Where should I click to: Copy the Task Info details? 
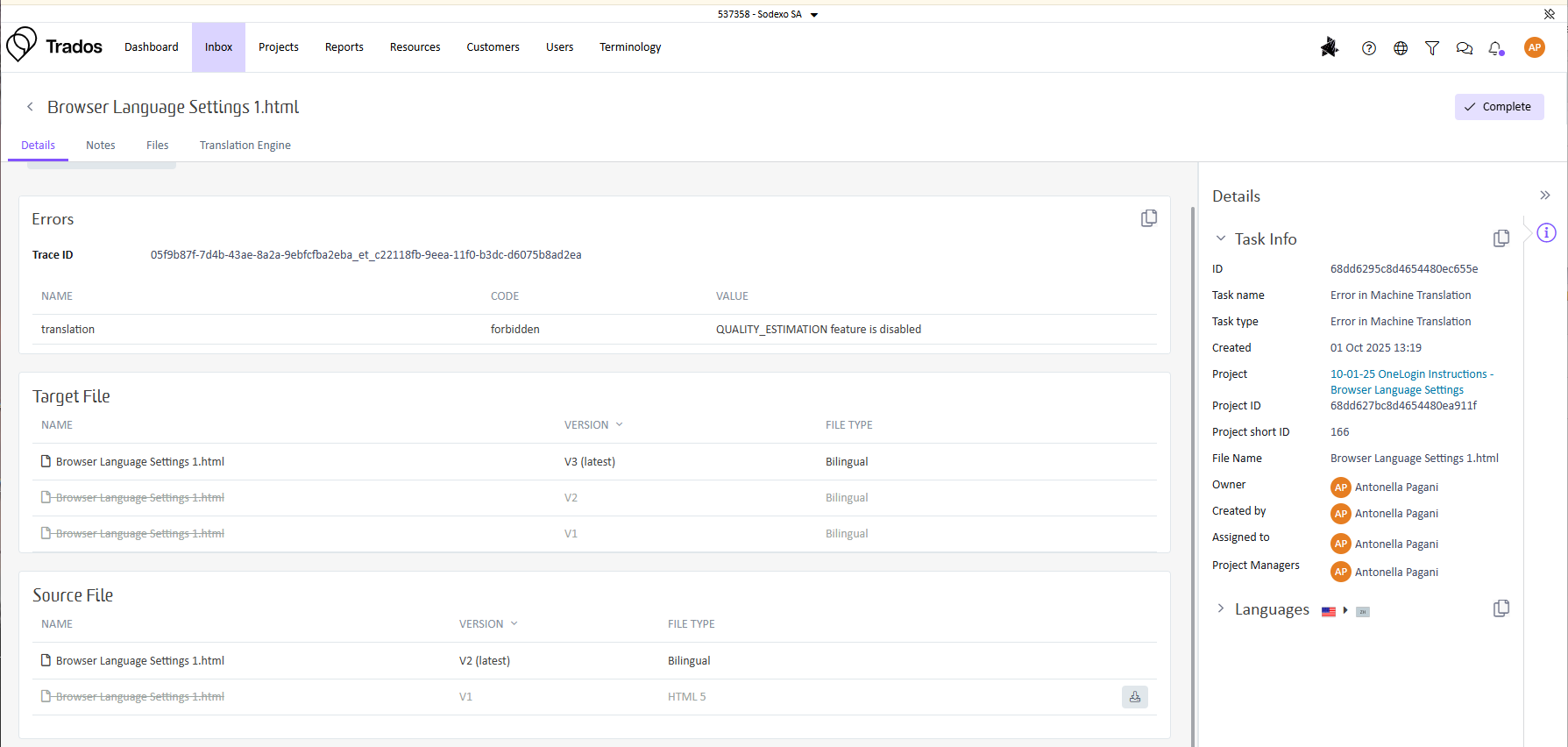pos(1501,238)
